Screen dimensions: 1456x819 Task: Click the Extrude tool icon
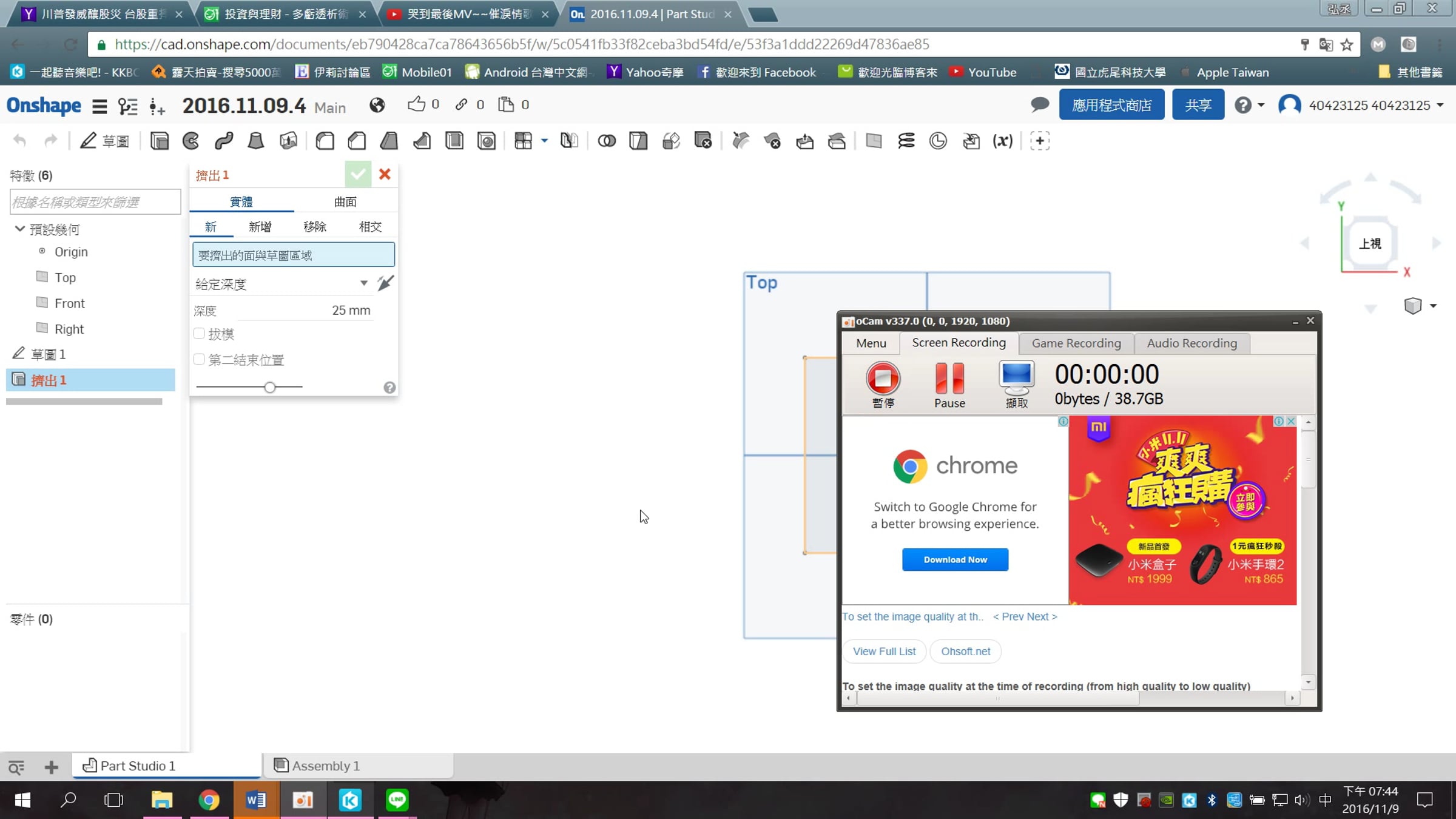pyautogui.click(x=160, y=141)
